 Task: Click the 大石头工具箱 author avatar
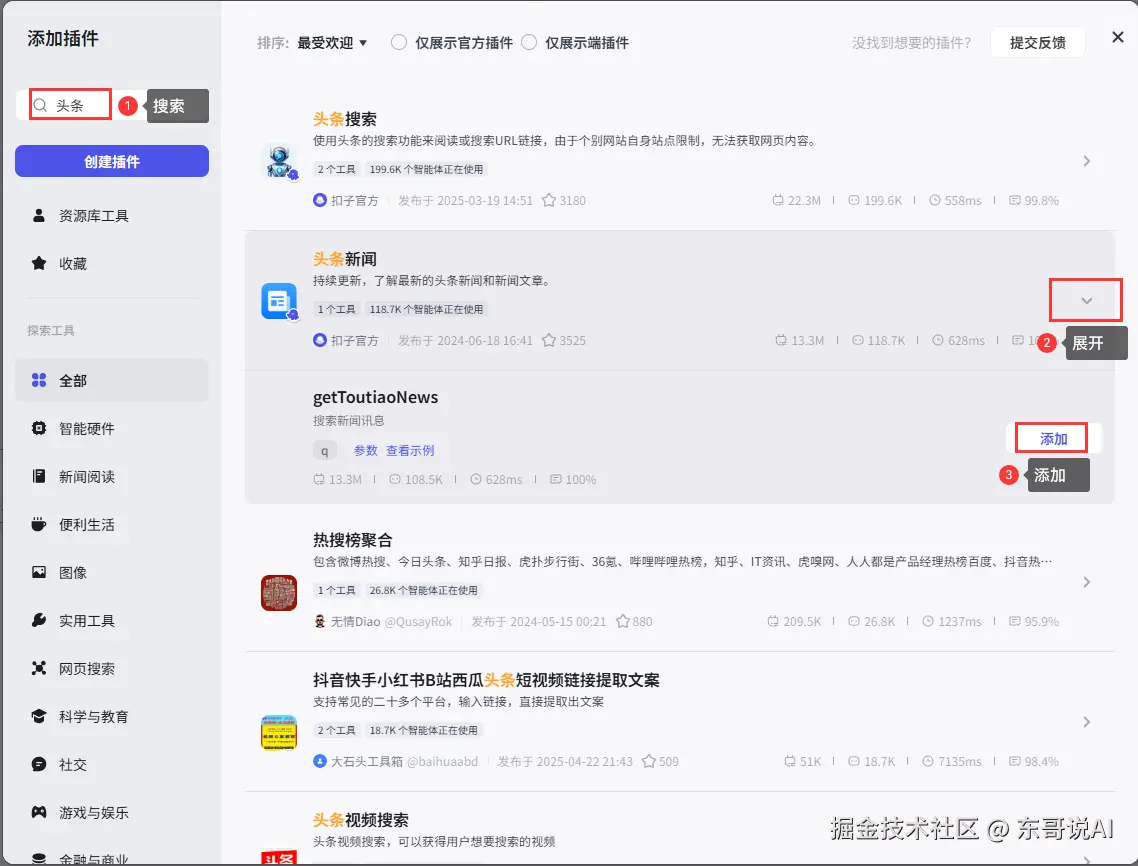tap(320, 761)
